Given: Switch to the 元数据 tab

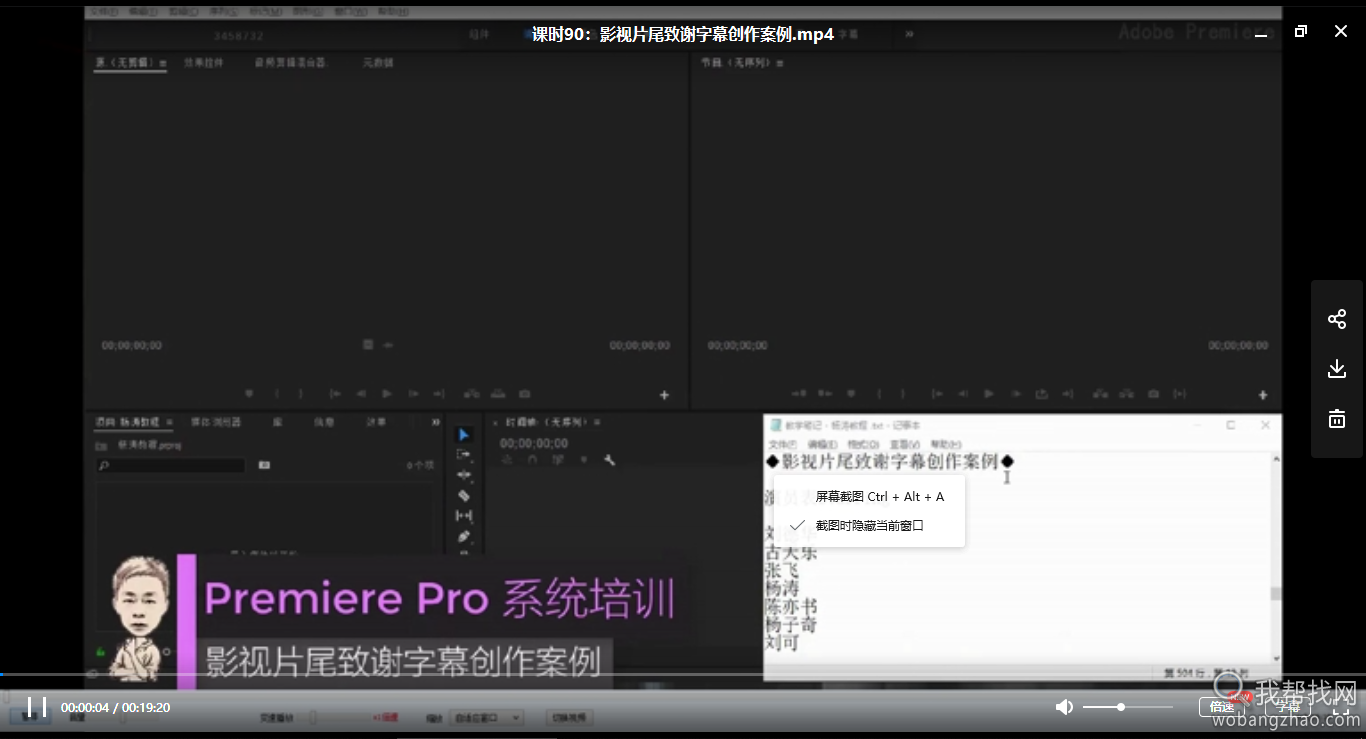Looking at the screenshot, I should tap(378, 63).
